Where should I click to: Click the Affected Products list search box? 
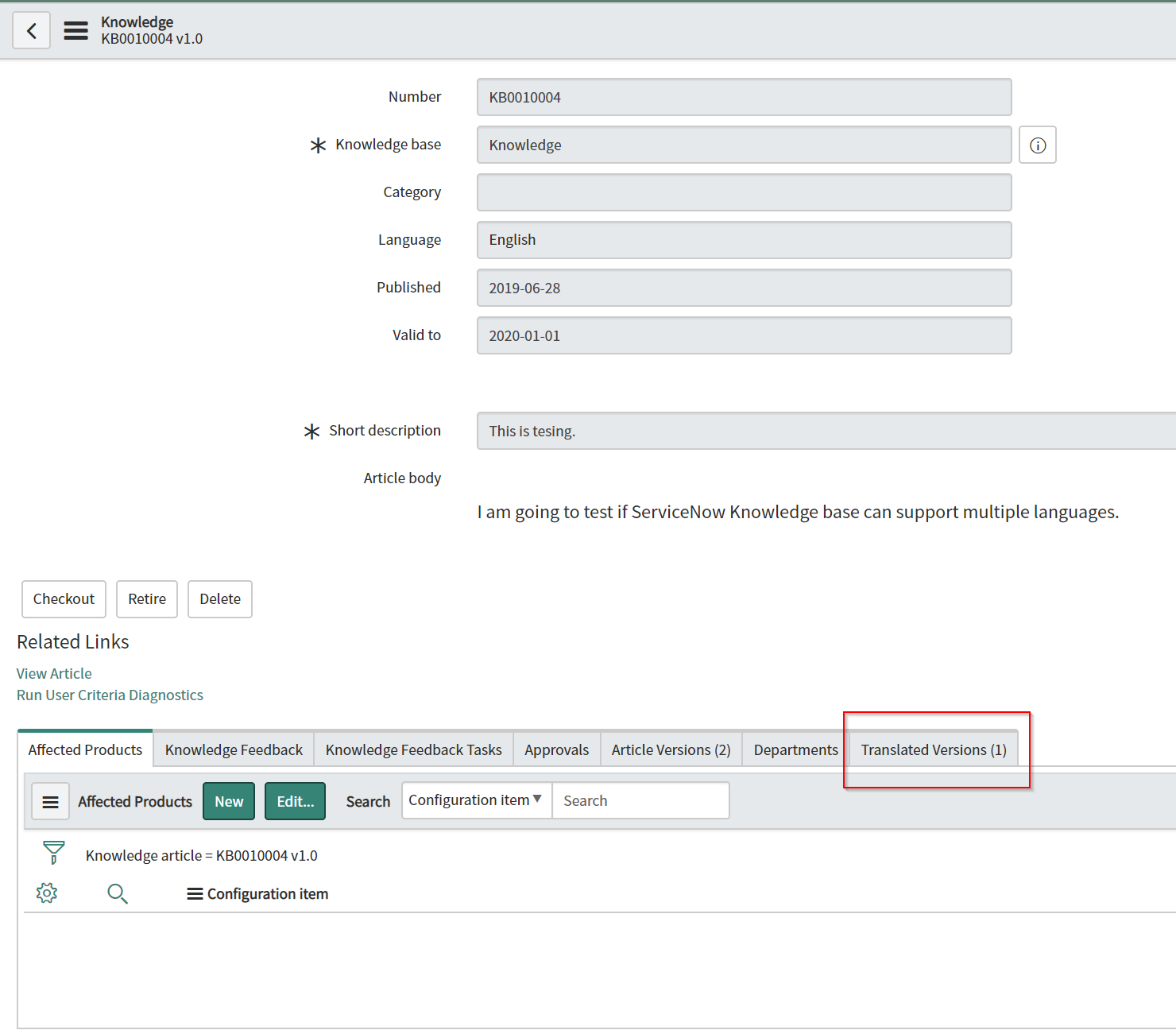640,800
